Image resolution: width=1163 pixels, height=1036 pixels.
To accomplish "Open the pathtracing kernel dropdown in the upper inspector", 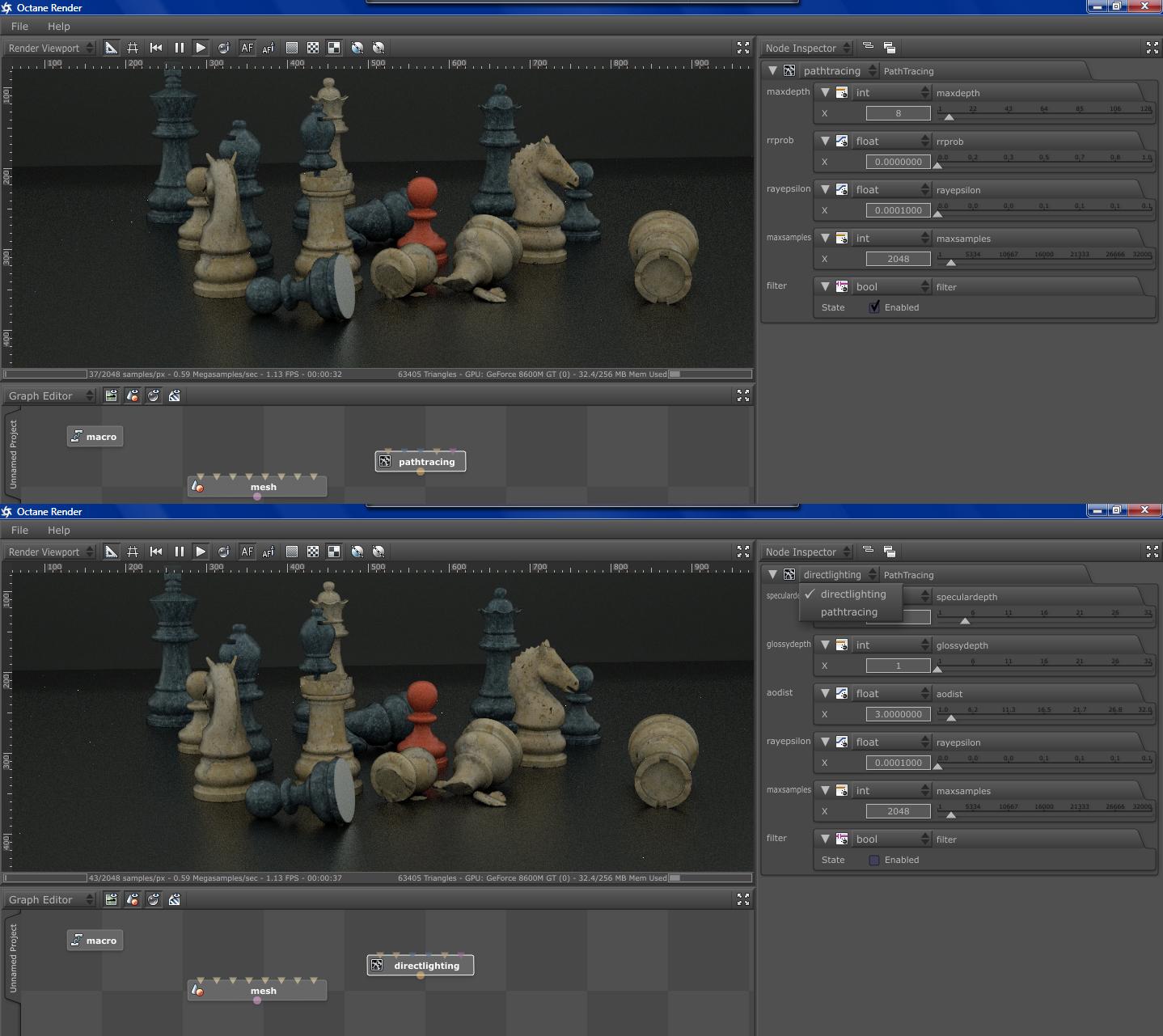I will coord(839,70).
